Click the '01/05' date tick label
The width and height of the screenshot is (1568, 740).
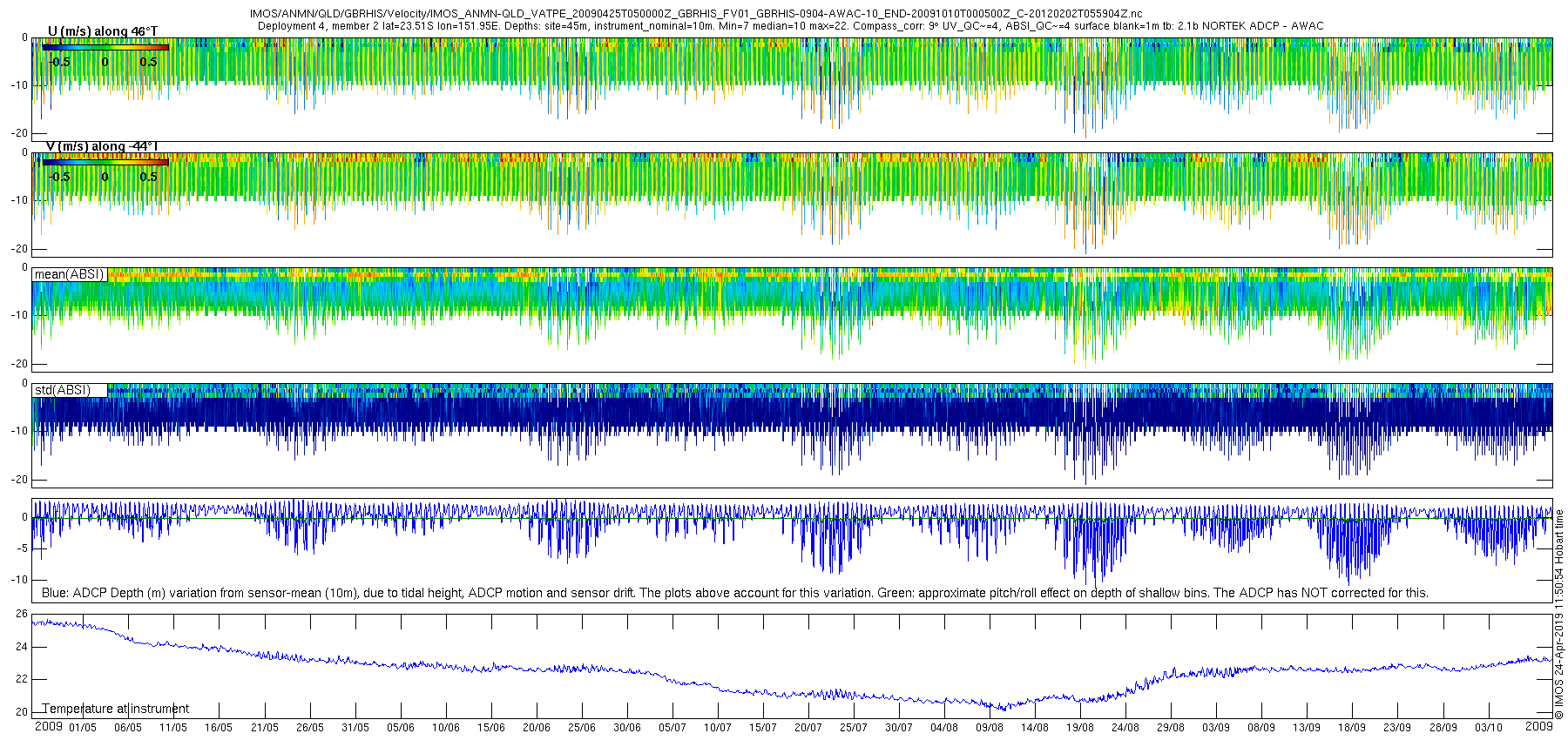(83, 728)
